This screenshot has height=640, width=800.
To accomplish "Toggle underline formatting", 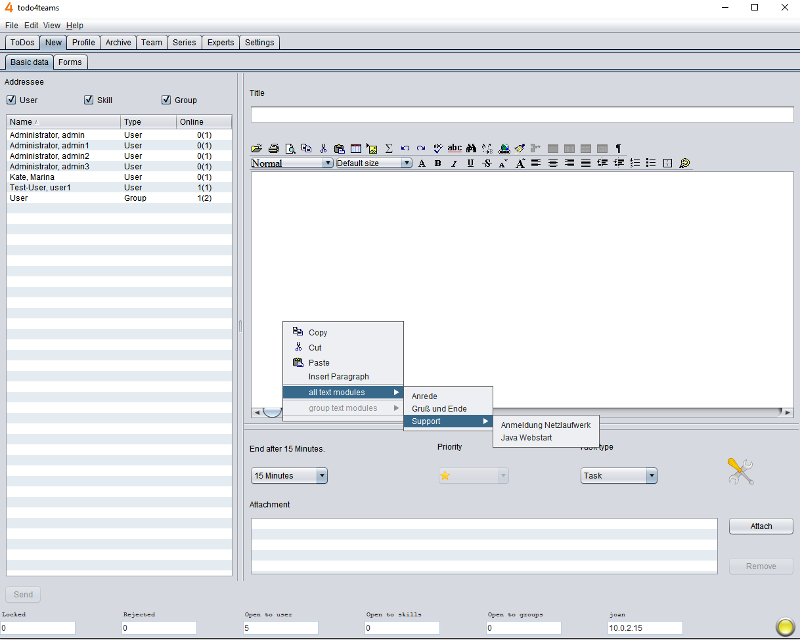I will 470,163.
